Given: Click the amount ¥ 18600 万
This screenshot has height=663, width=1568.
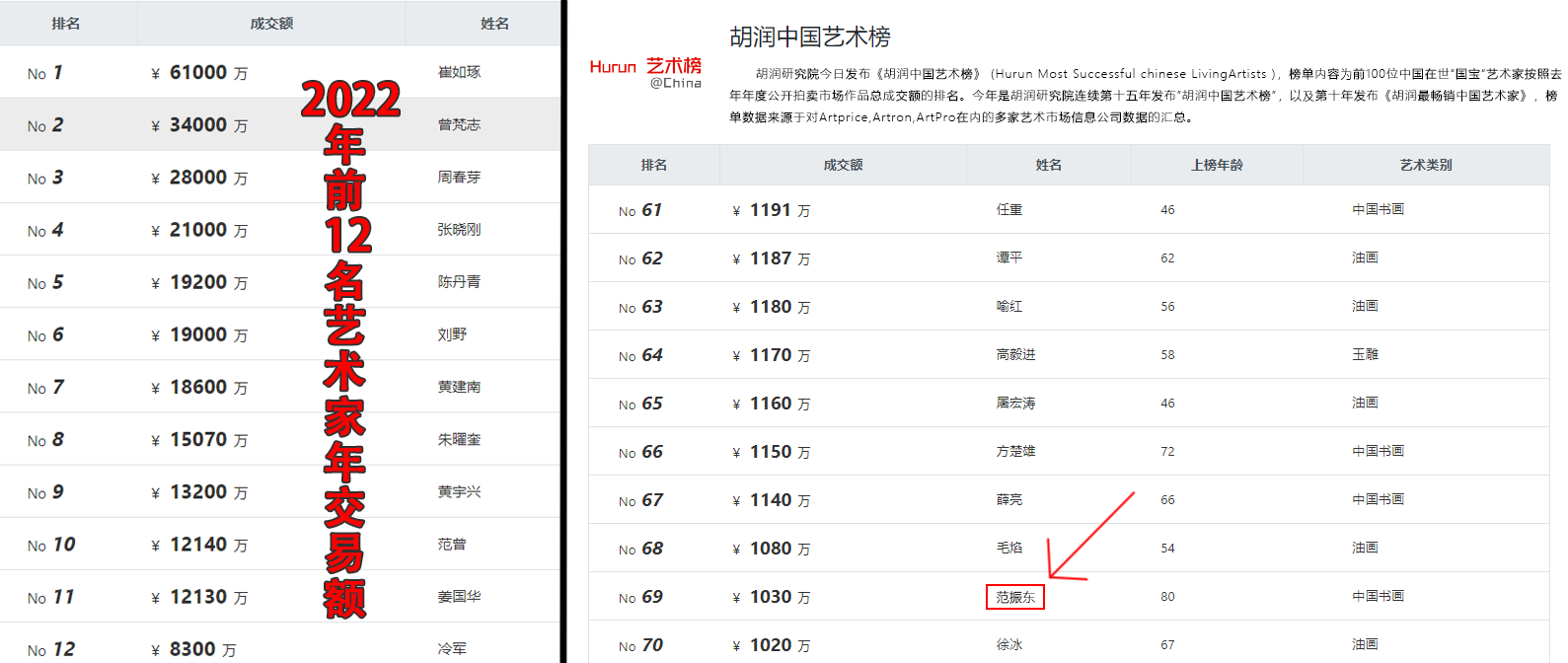Looking at the screenshot, I should coord(199,387).
